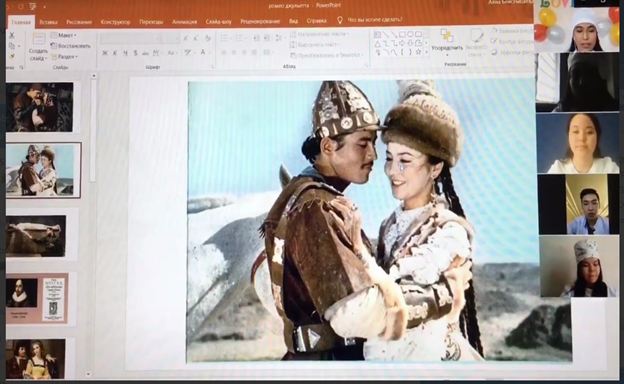
Task: Click the Восстановить reset slide icon
Action: click(54, 46)
